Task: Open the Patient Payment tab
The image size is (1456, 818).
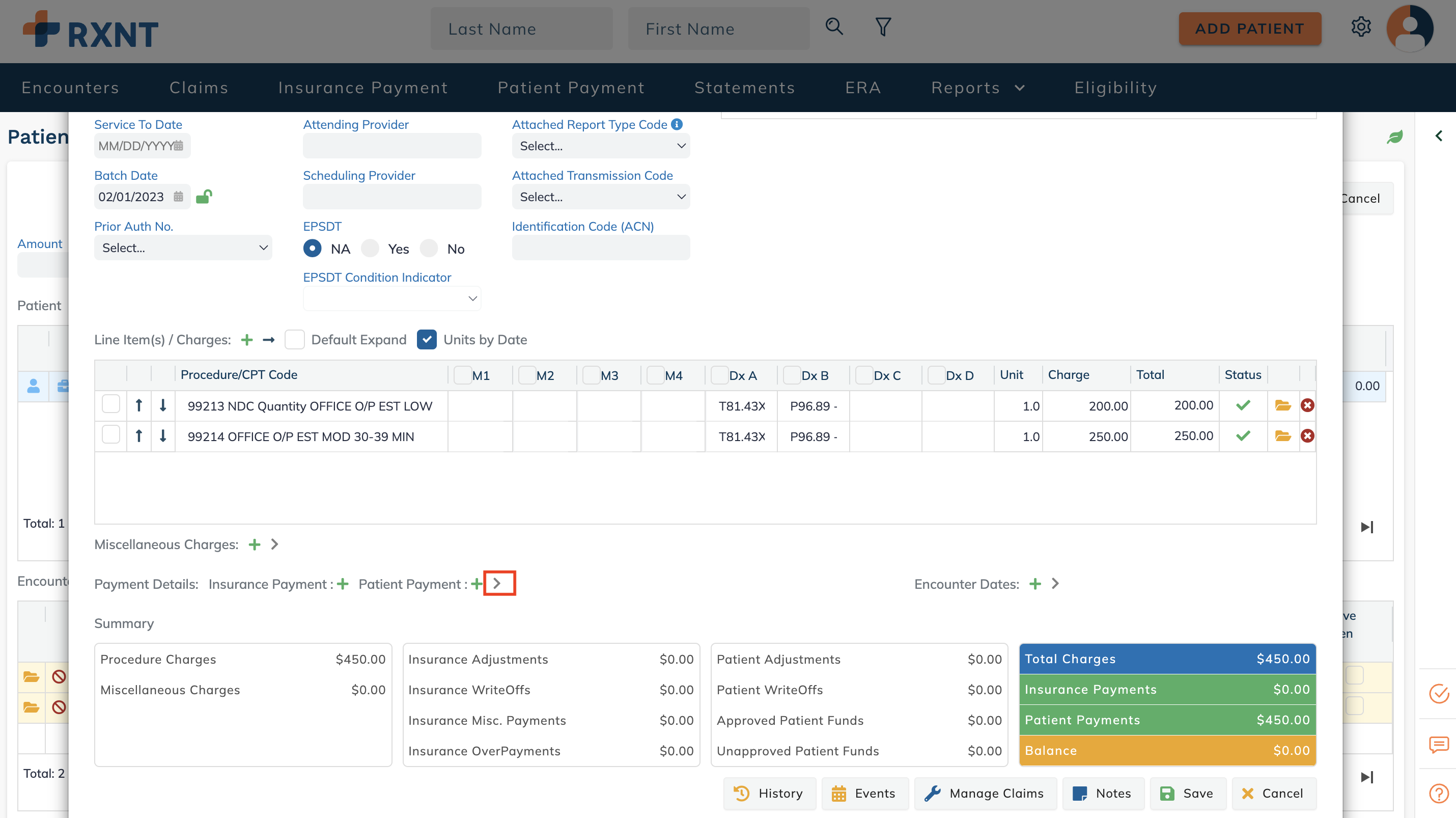Action: [x=571, y=88]
